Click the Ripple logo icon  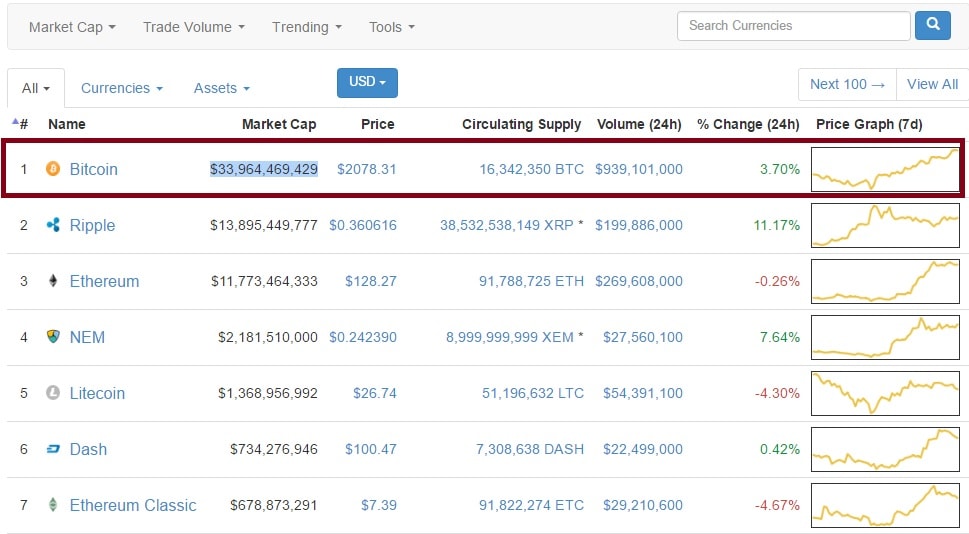53,225
